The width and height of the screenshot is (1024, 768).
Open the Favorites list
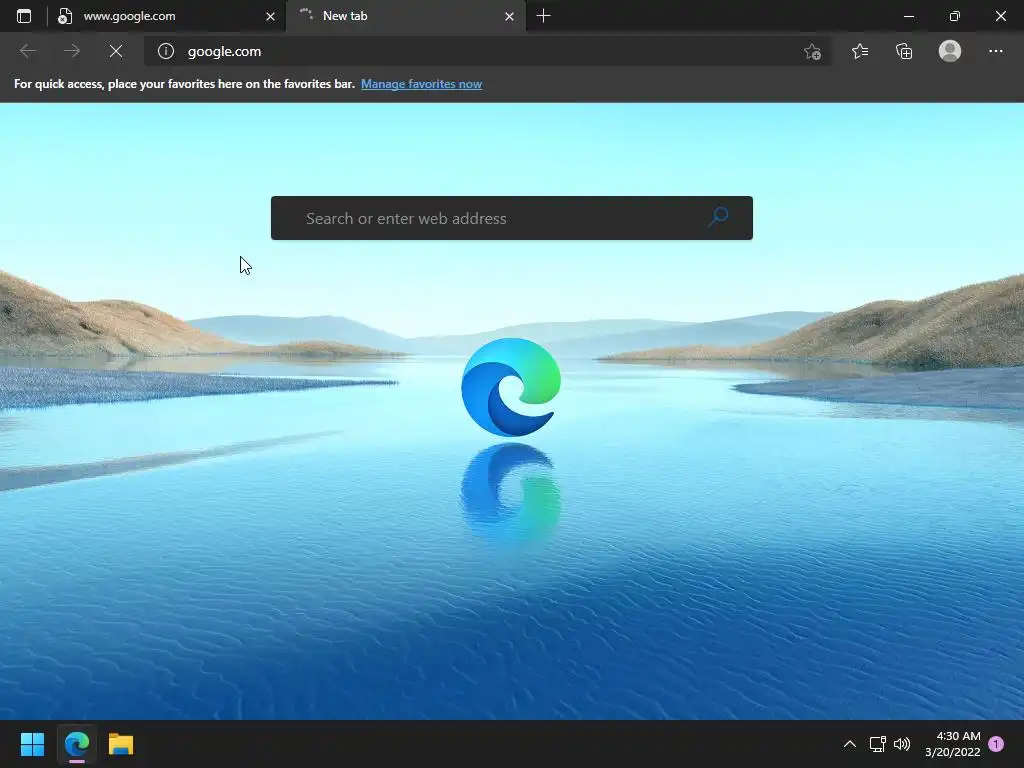tap(860, 51)
